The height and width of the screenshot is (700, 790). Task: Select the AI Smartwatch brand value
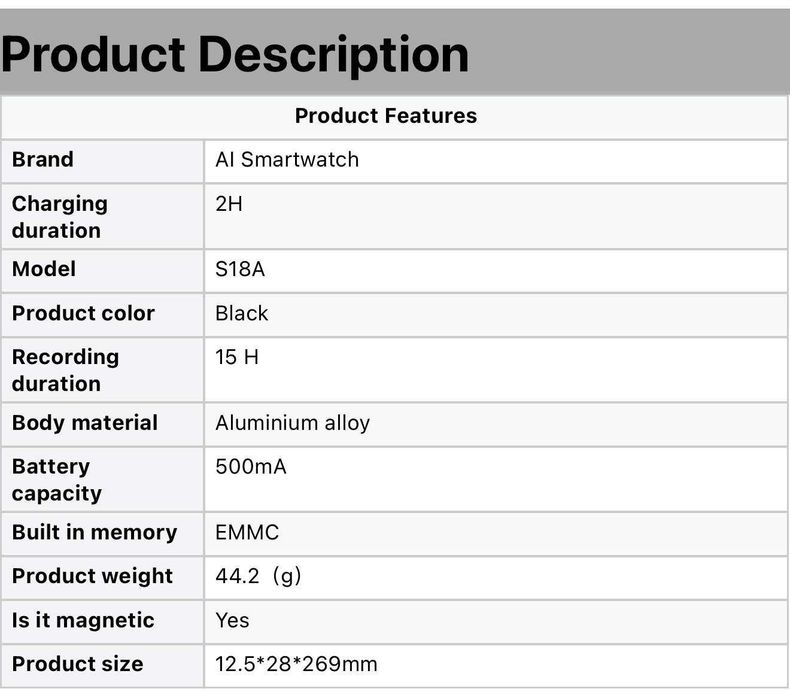coord(287,160)
